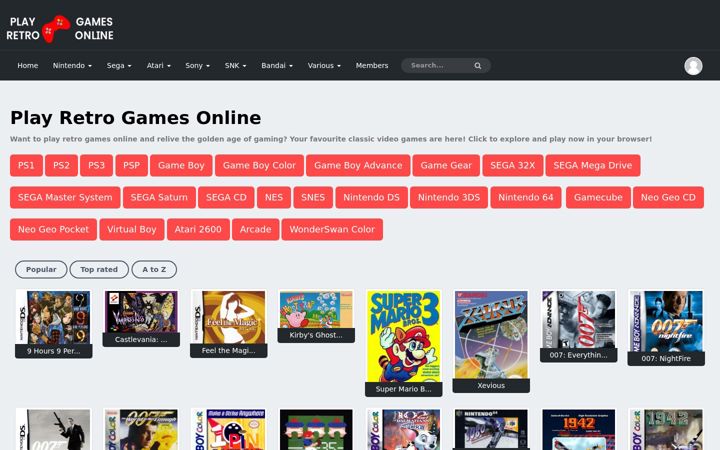Browse SNES games
This screenshot has height=450, width=720.
click(x=313, y=197)
